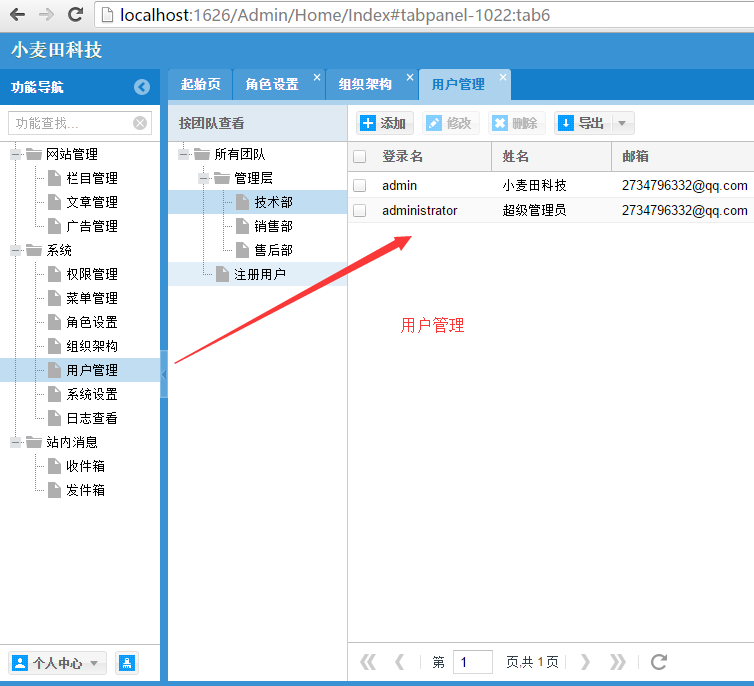Screen dimensions: 754x686
Task: Switch to the 组织架构 tab
Action: pyautogui.click(x=365, y=85)
